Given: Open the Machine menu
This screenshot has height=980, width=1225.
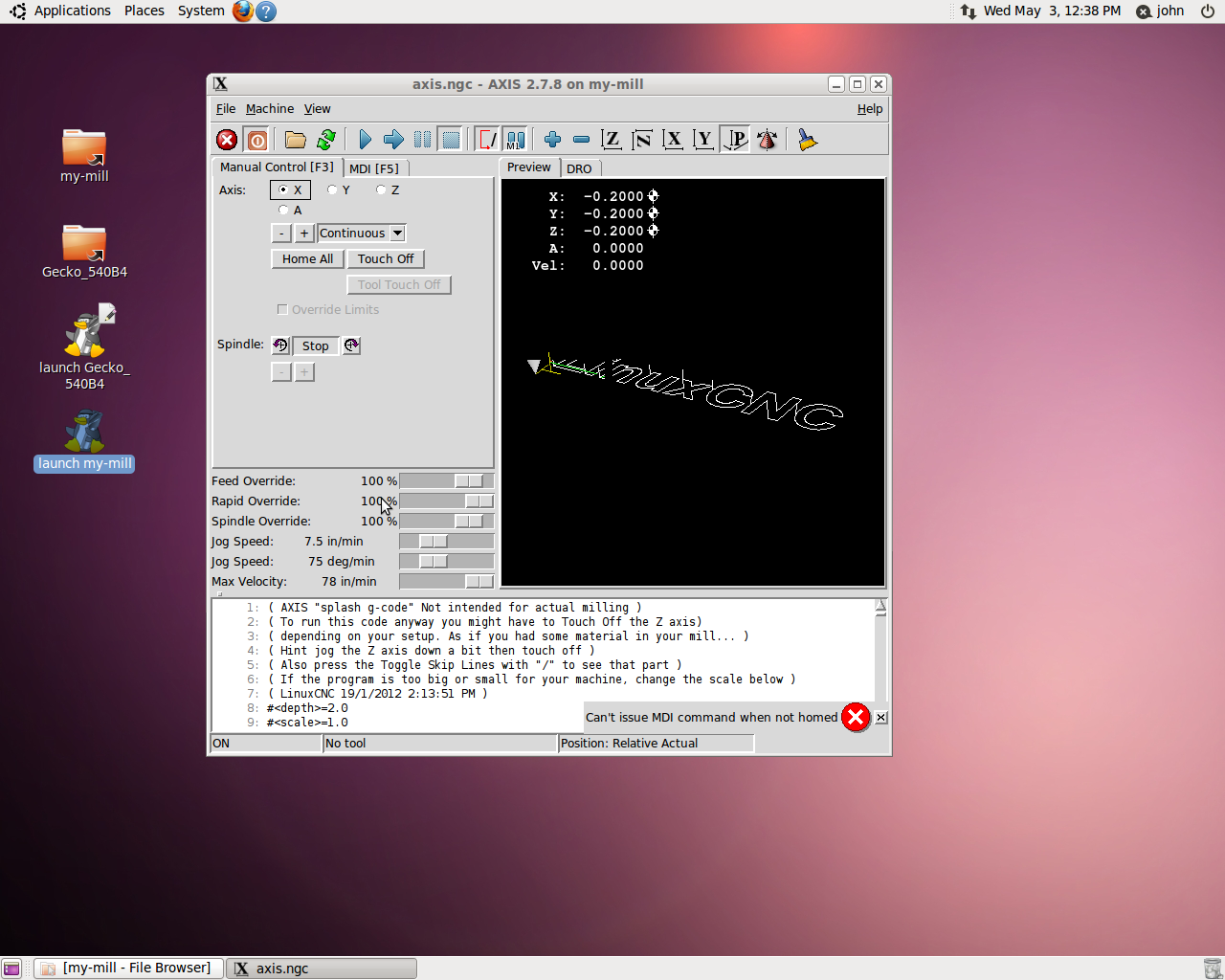Looking at the screenshot, I should pos(269,109).
